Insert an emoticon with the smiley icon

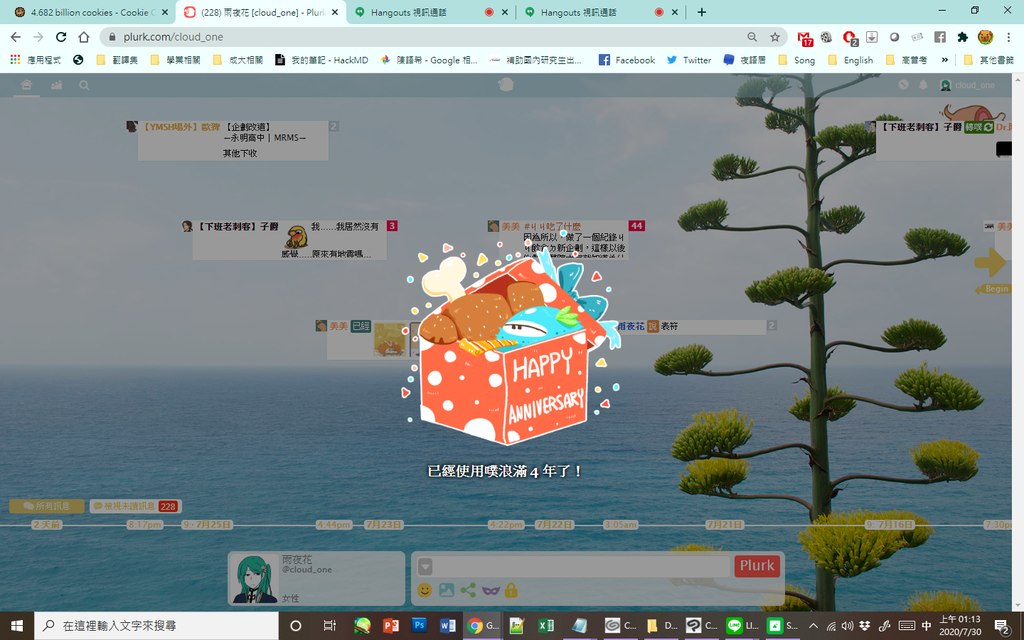pyautogui.click(x=425, y=590)
